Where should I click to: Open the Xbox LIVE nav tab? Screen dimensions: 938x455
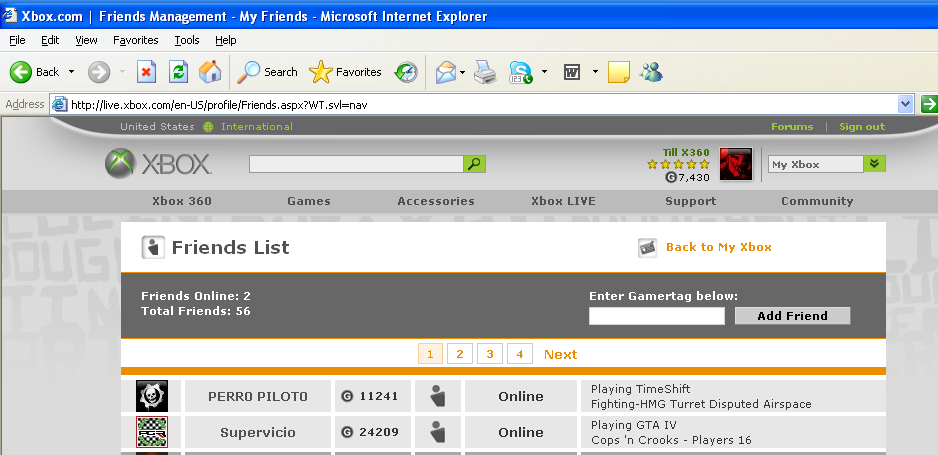point(564,201)
